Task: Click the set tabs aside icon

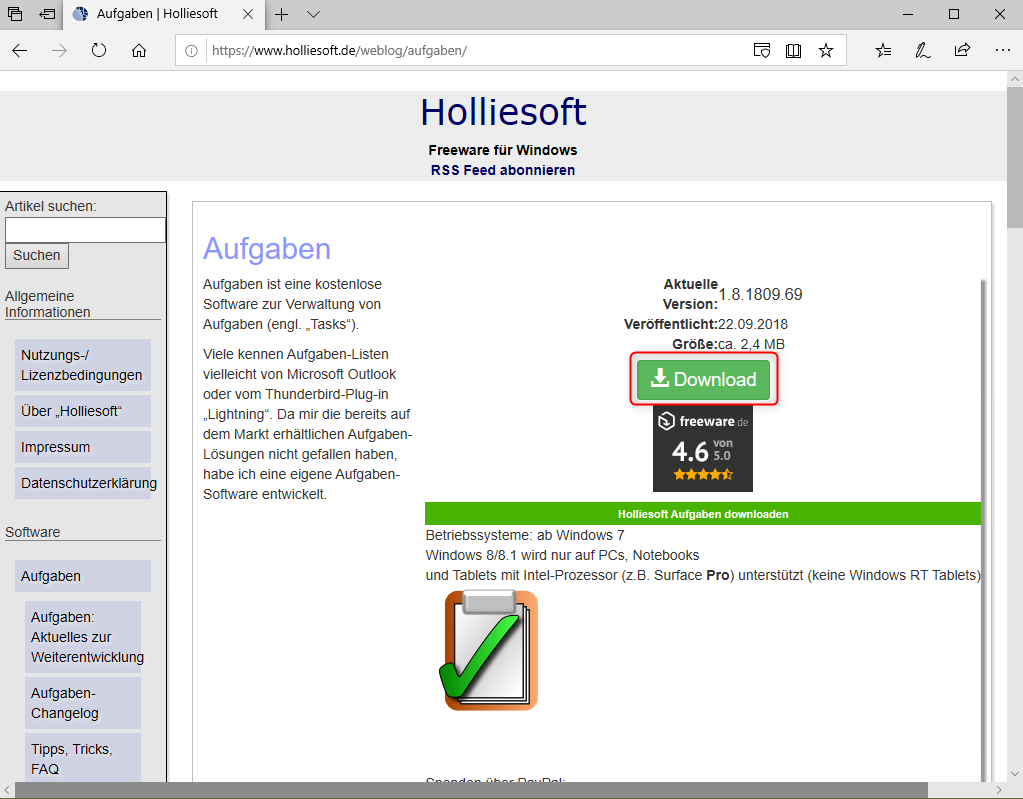Action: (46, 14)
